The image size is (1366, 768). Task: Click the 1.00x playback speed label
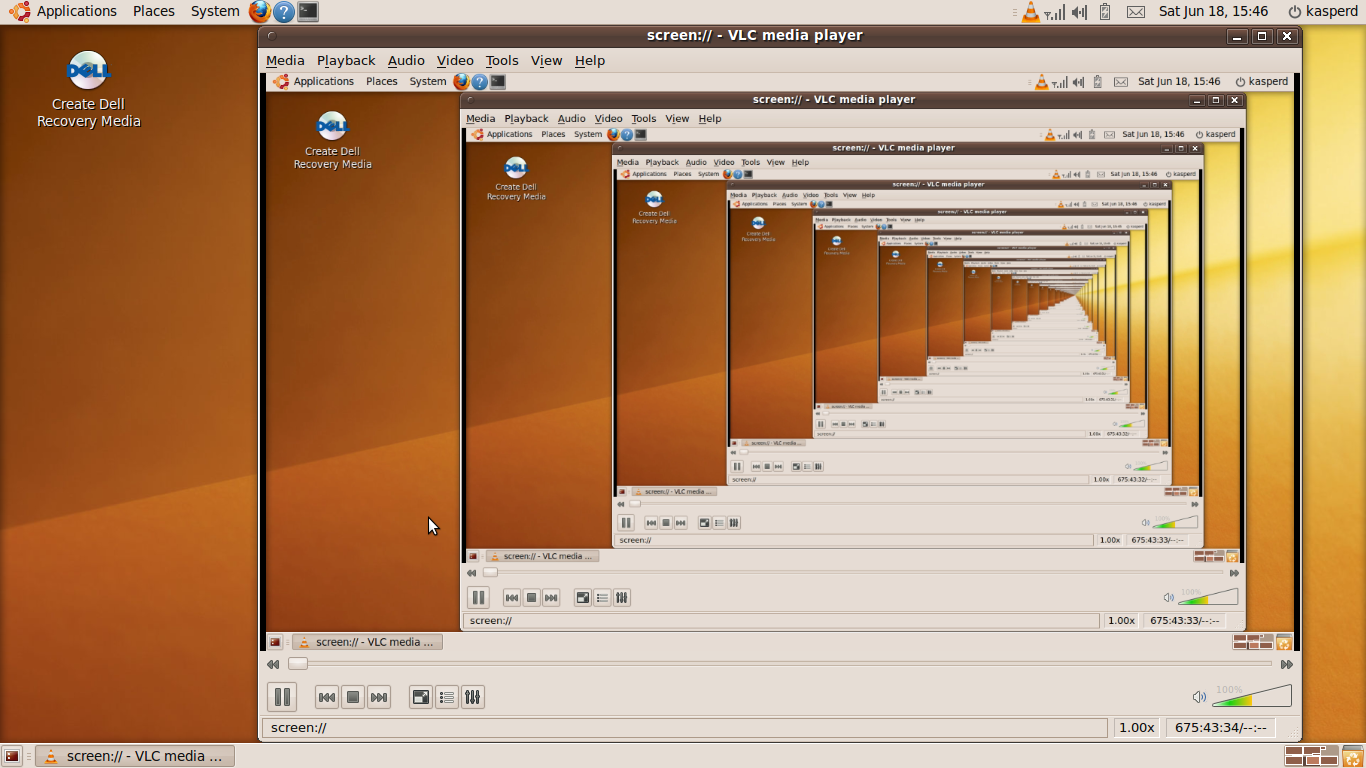point(1136,728)
